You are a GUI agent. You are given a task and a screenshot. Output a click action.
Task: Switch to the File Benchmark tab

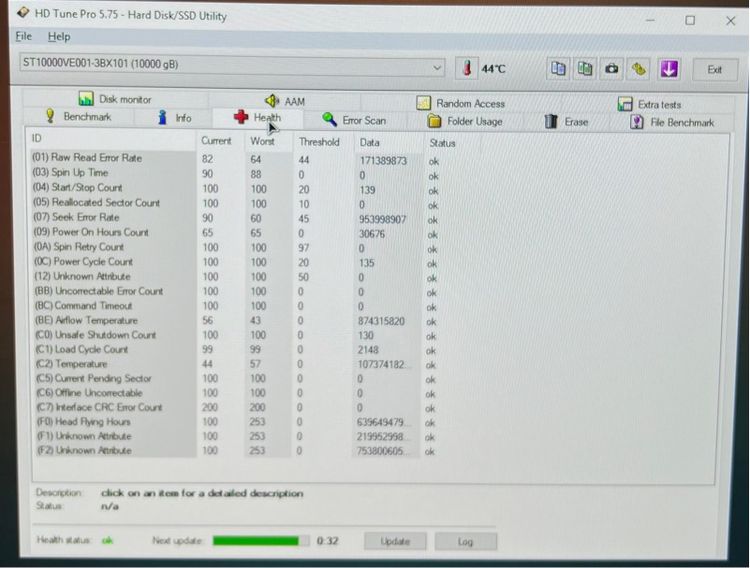(672, 123)
